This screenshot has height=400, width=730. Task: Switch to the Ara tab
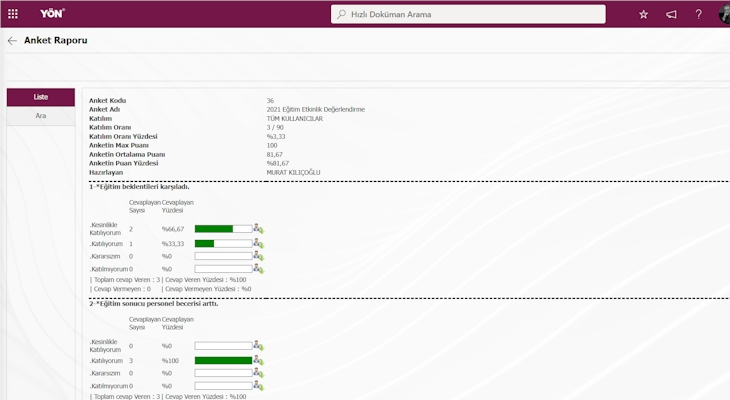tap(41, 116)
